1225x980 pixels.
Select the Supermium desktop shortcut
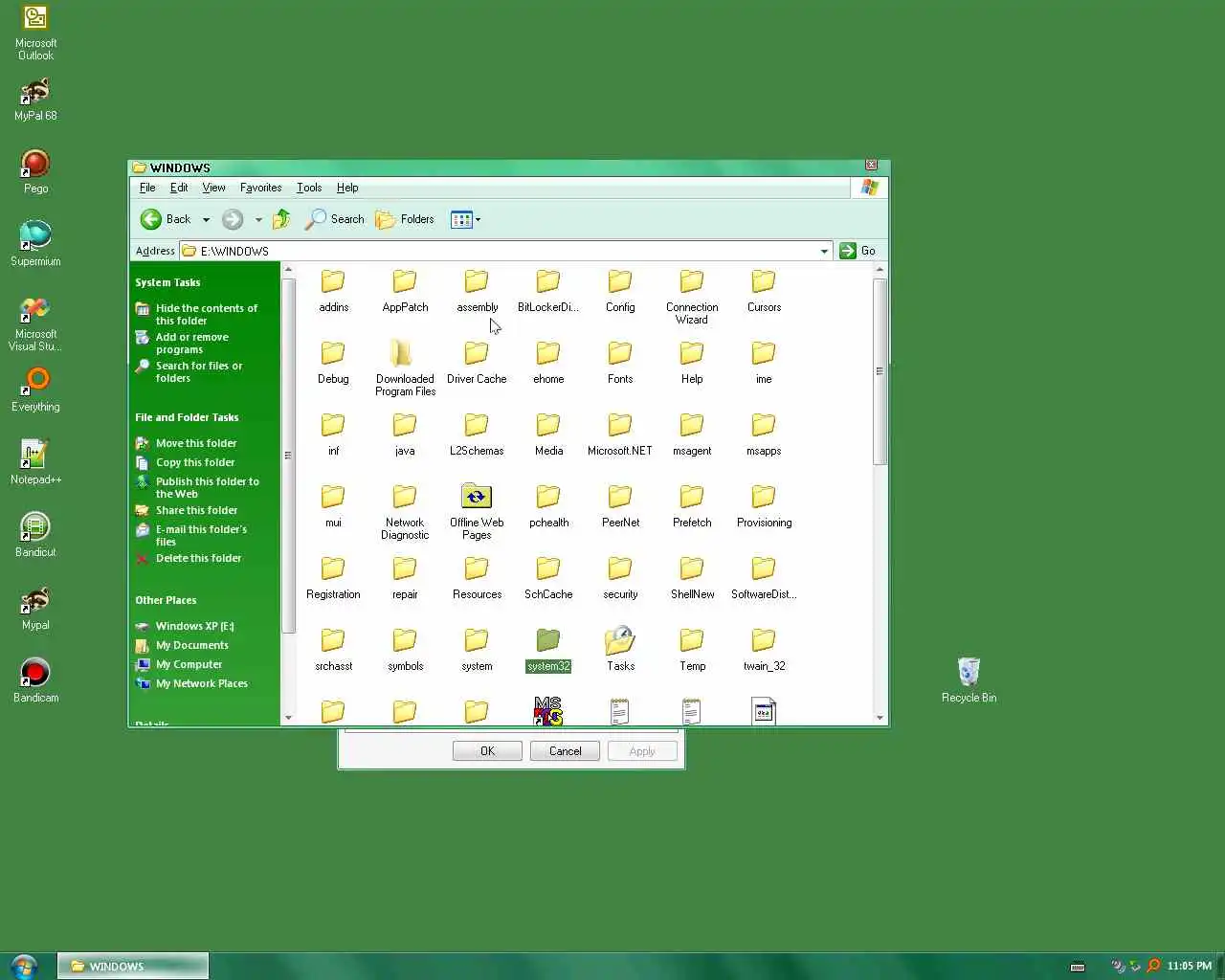point(35,243)
